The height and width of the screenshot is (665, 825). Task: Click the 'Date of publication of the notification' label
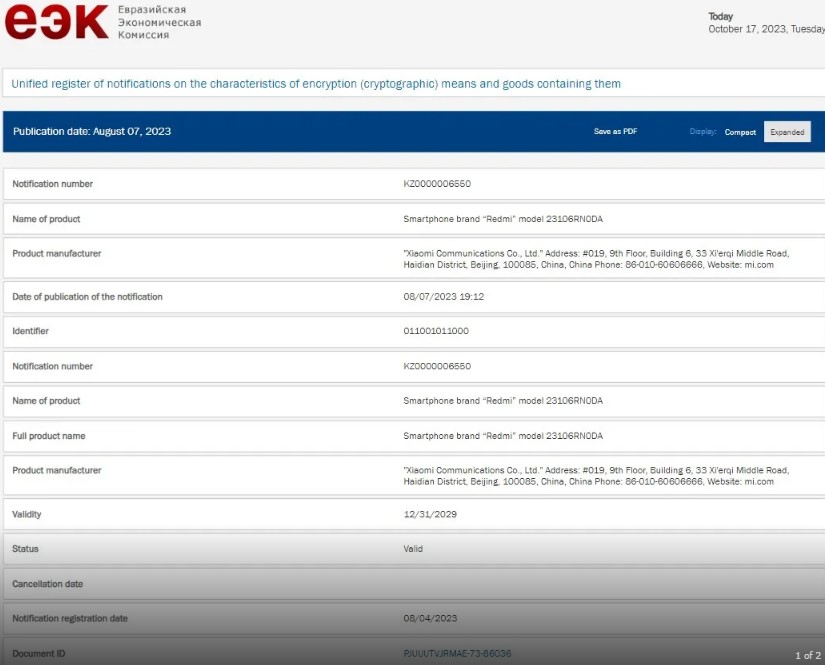[x=87, y=297]
